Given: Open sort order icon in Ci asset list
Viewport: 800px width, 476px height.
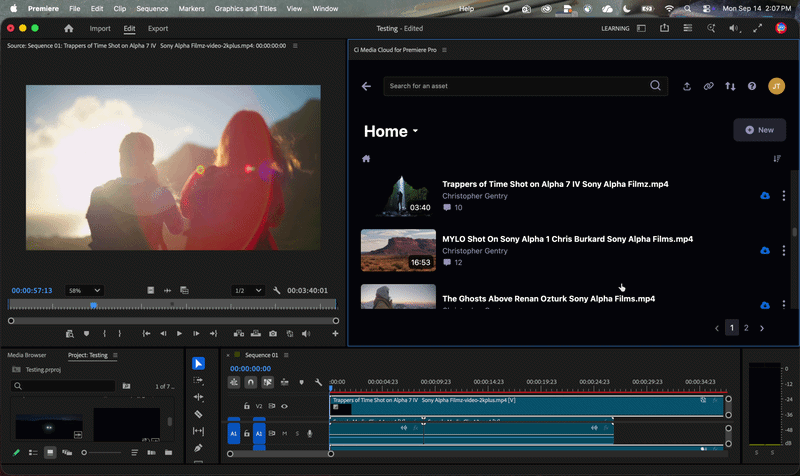Looking at the screenshot, I should click(x=777, y=159).
